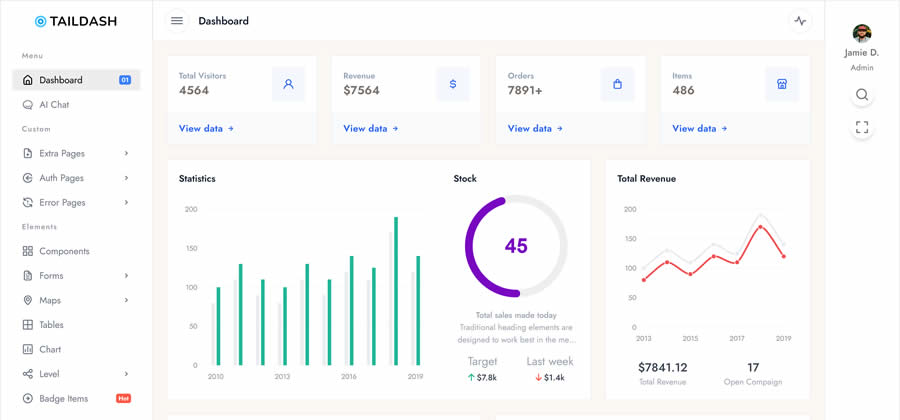900x420 pixels.
Task: Click the Stock number 45
Action: pyautogui.click(x=516, y=246)
